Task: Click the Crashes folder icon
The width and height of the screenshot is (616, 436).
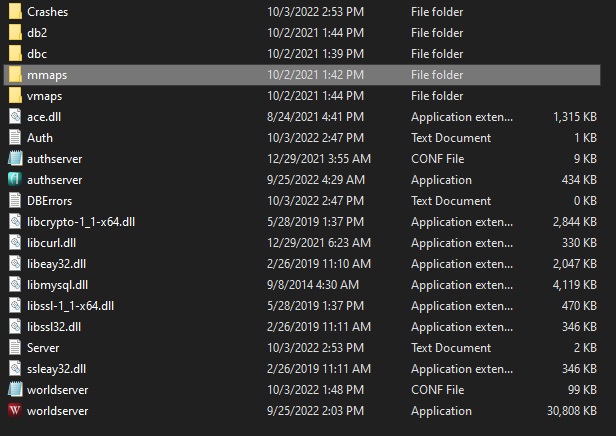Action: (x=15, y=11)
